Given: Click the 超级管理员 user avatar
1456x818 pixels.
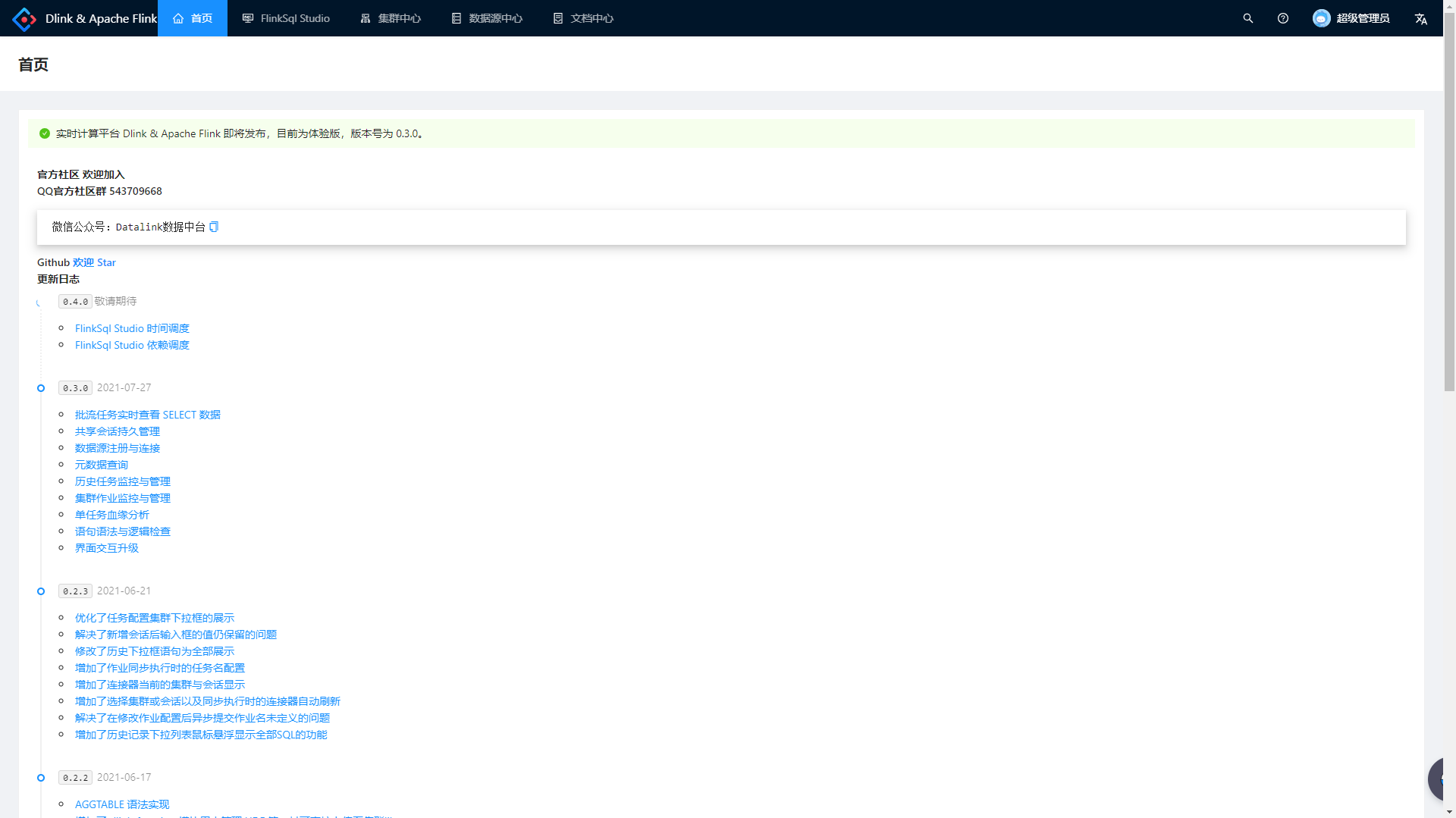Looking at the screenshot, I should coord(1322,18).
